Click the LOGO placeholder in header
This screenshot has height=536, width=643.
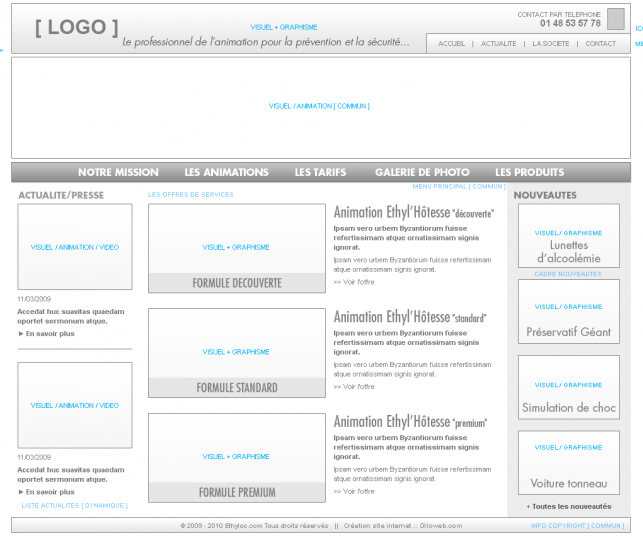tap(76, 28)
